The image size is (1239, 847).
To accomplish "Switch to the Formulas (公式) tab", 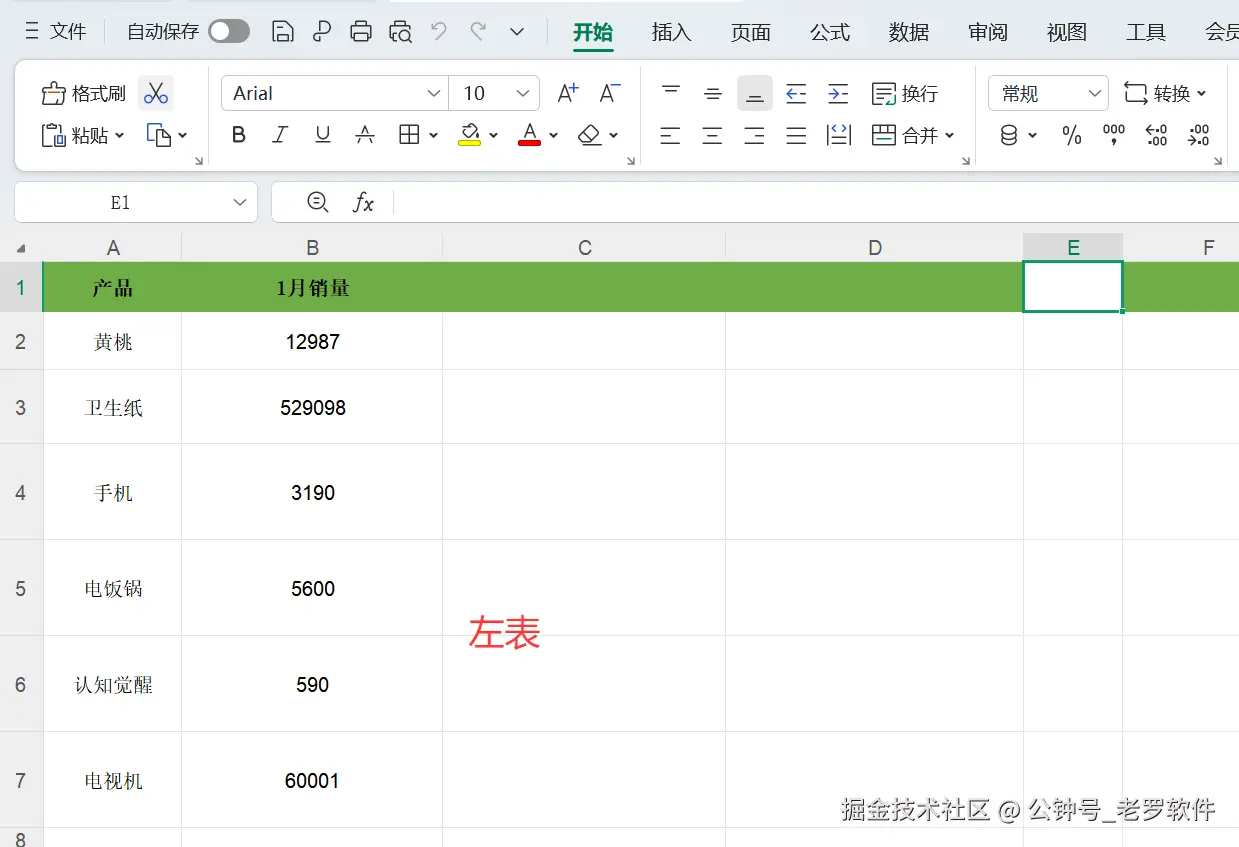I will (829, 32).
